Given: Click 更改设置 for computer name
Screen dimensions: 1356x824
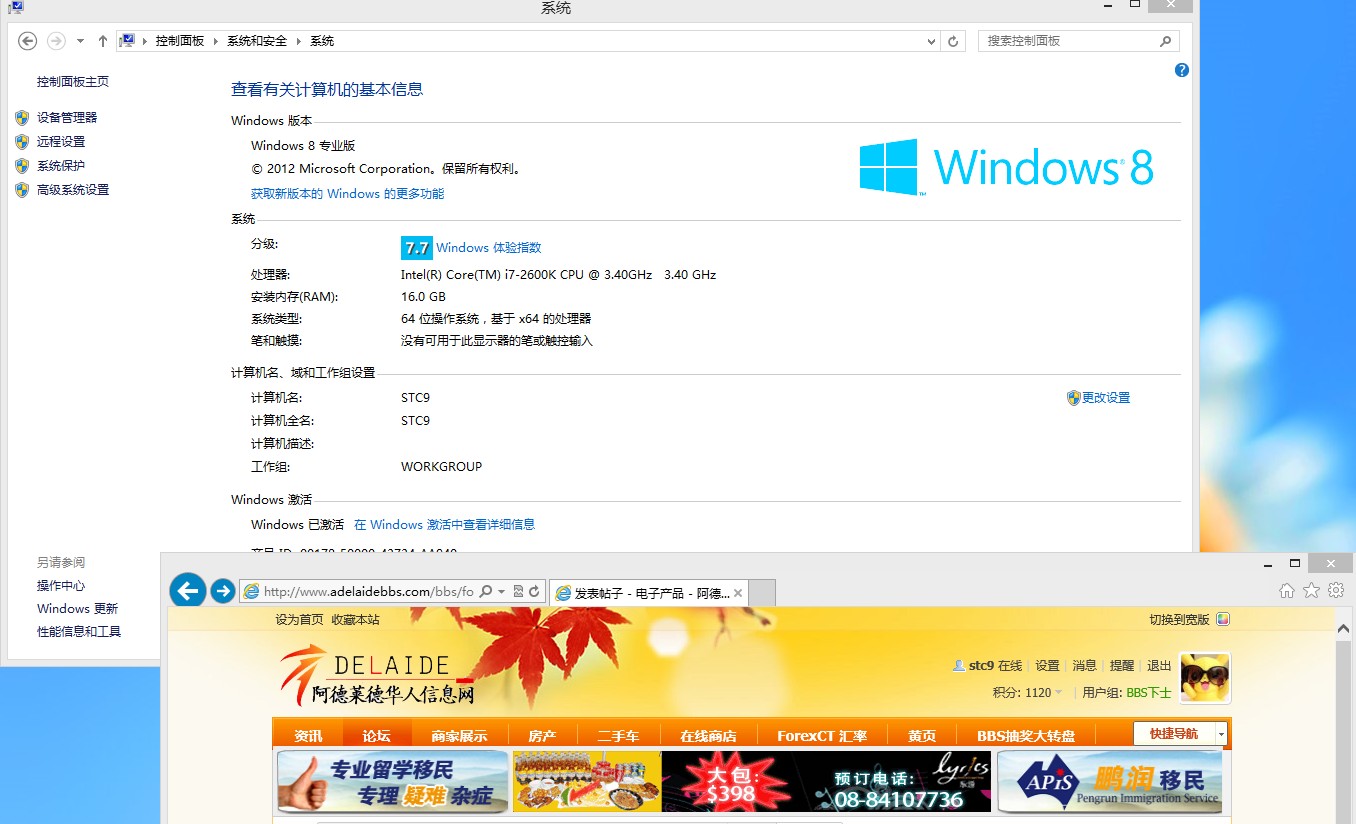Looking at the screenshot, I should [1106, 398].
